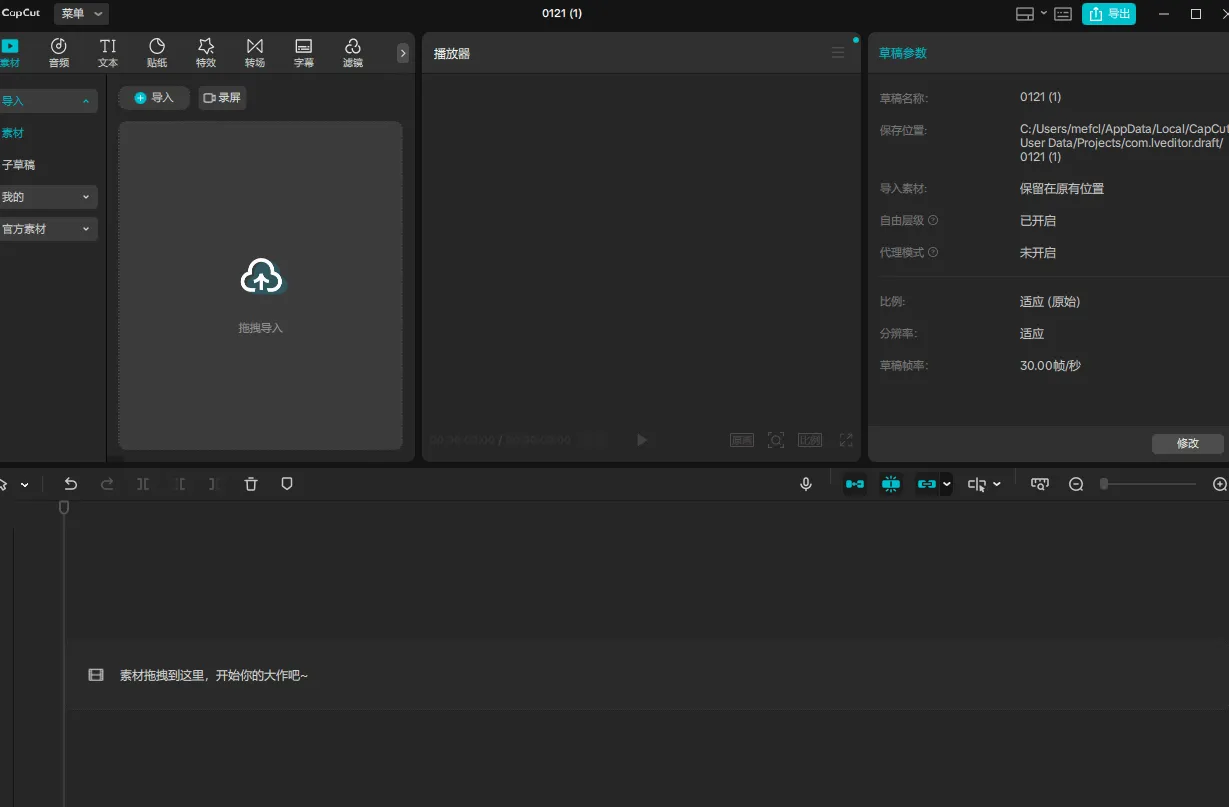Open the linkage dropdown arrow

[x=947, y=484]
